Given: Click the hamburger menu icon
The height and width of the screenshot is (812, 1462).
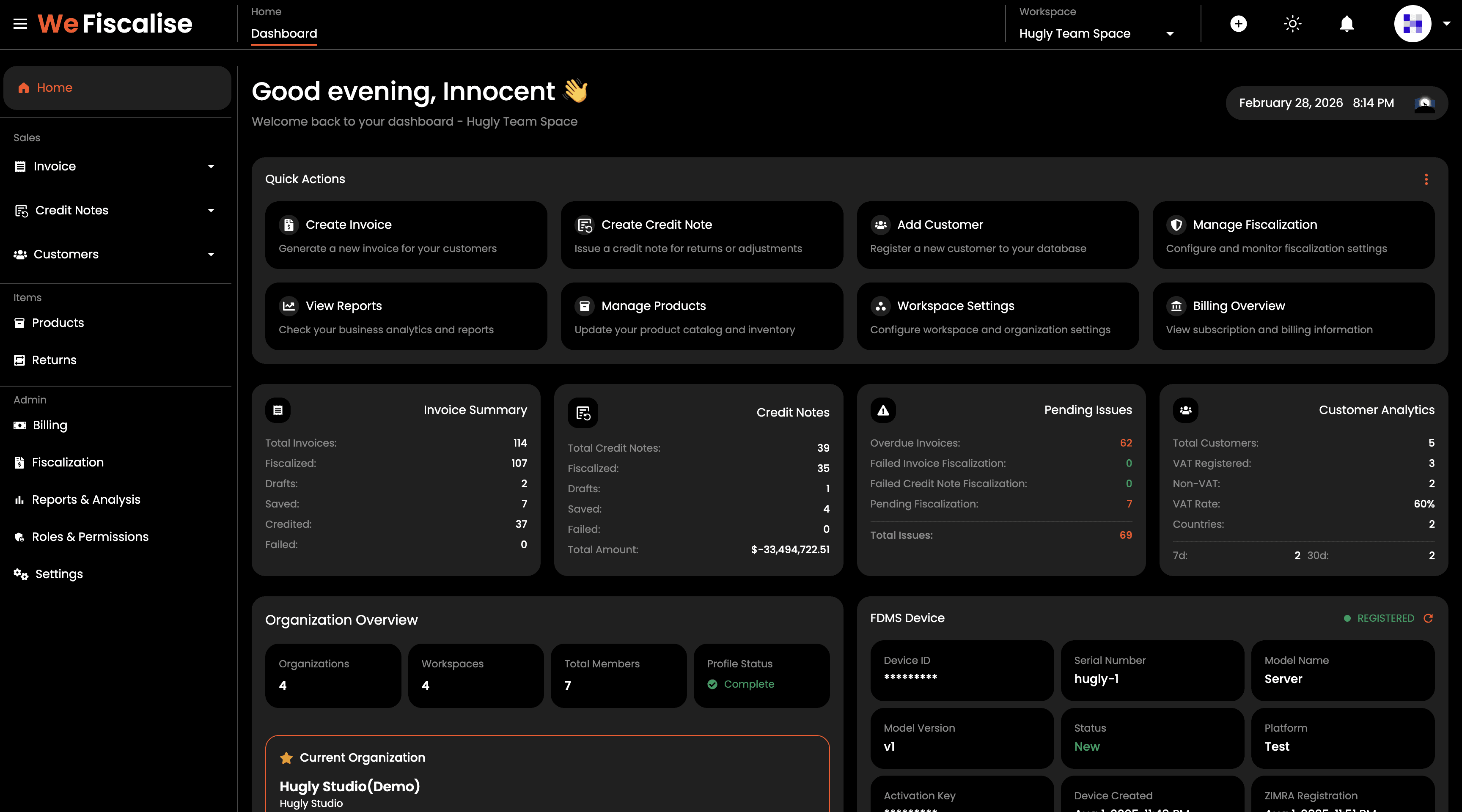Looking at the screenshot, I should (x=20, y=24).
